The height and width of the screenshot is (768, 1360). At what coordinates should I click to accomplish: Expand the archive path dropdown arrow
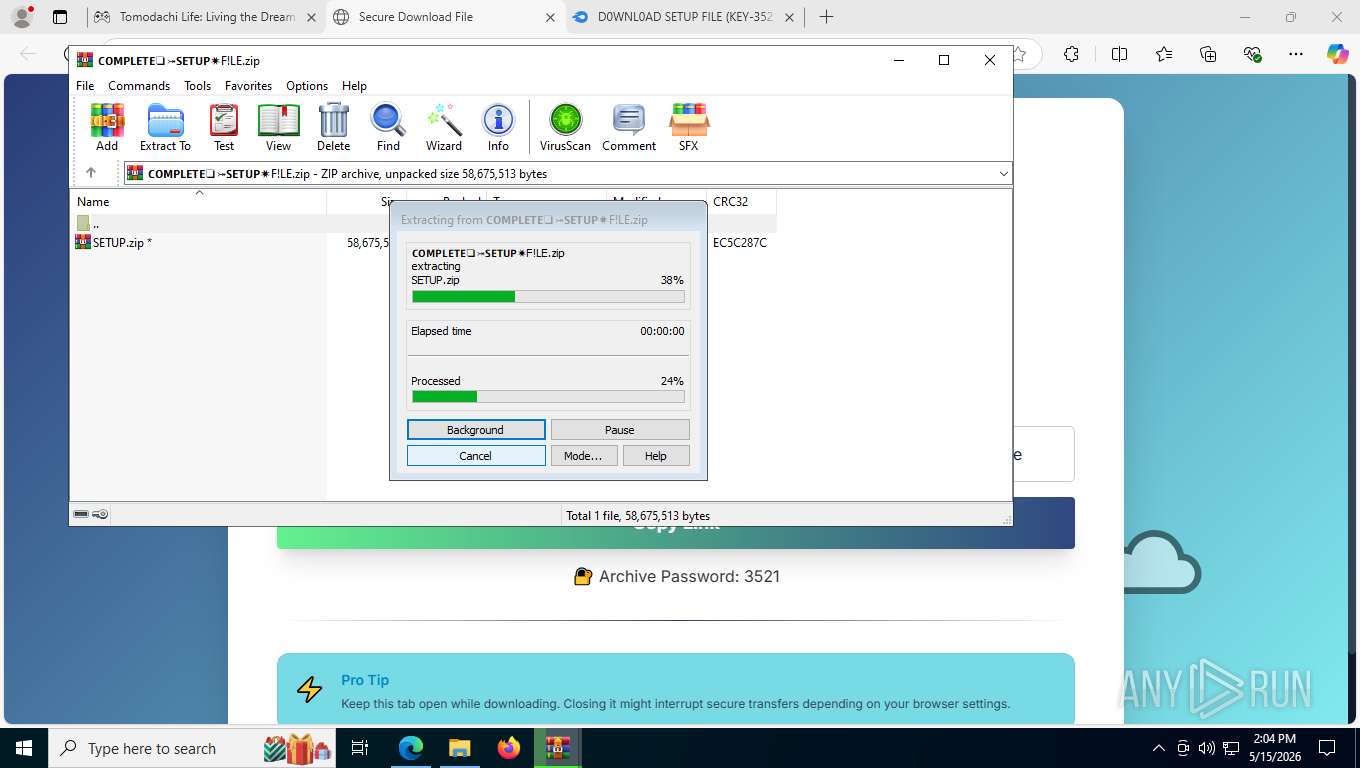click(x=1004, y=174)
